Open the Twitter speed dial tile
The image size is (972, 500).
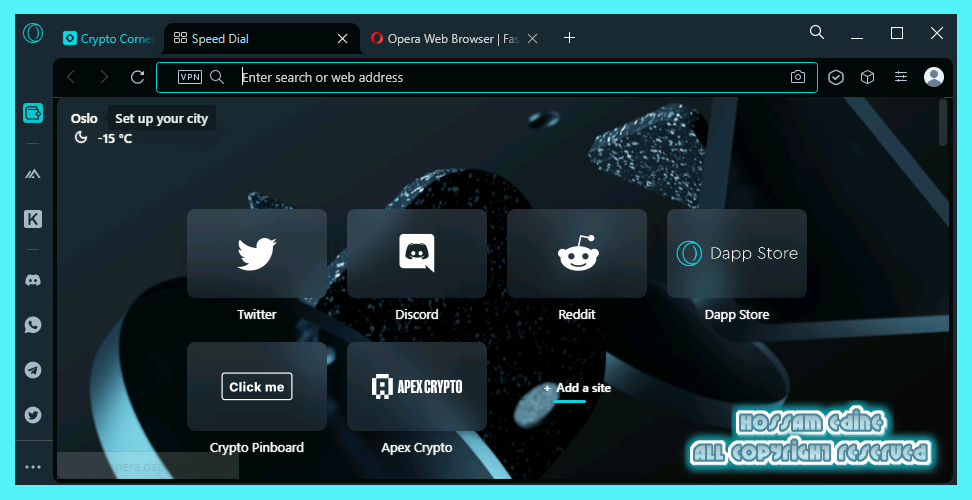click(x=257, y=253)
